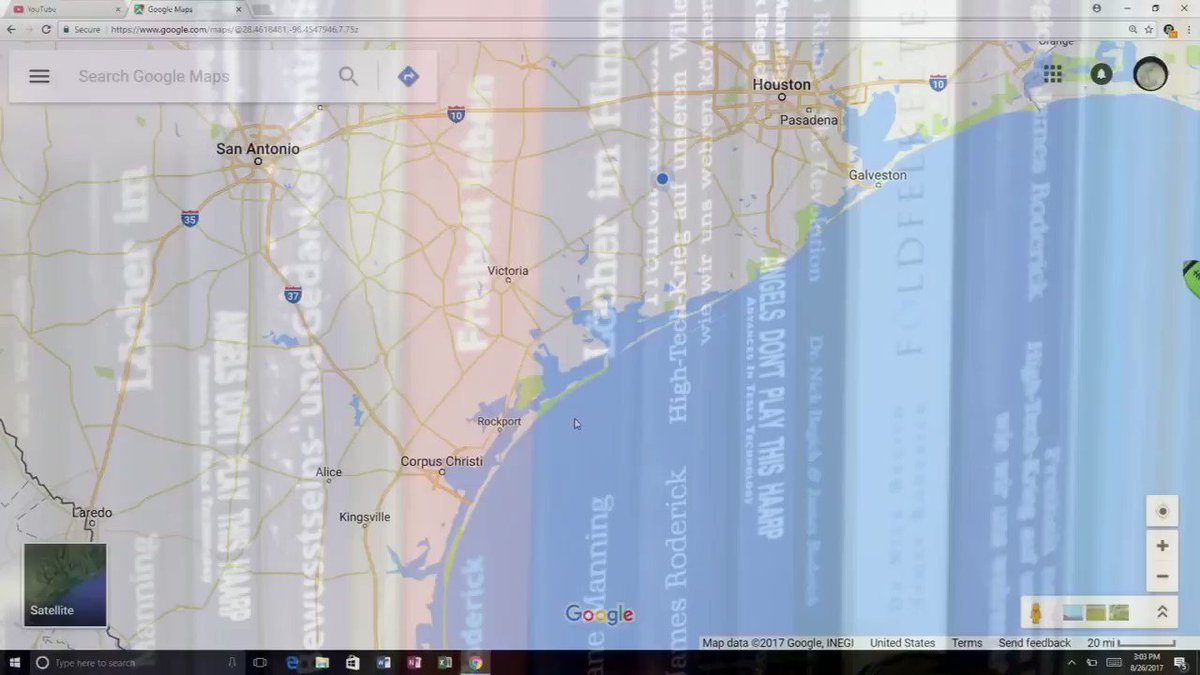Open the Terms link

pyautogui.click(x=966, y=643)
